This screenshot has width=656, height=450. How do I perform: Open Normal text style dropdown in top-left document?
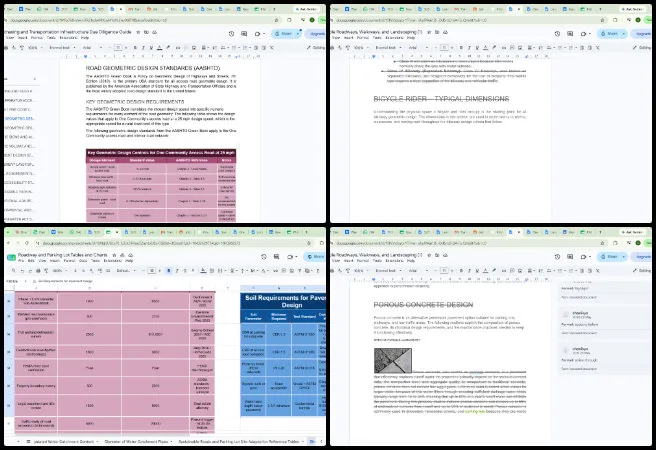(62, 48)
